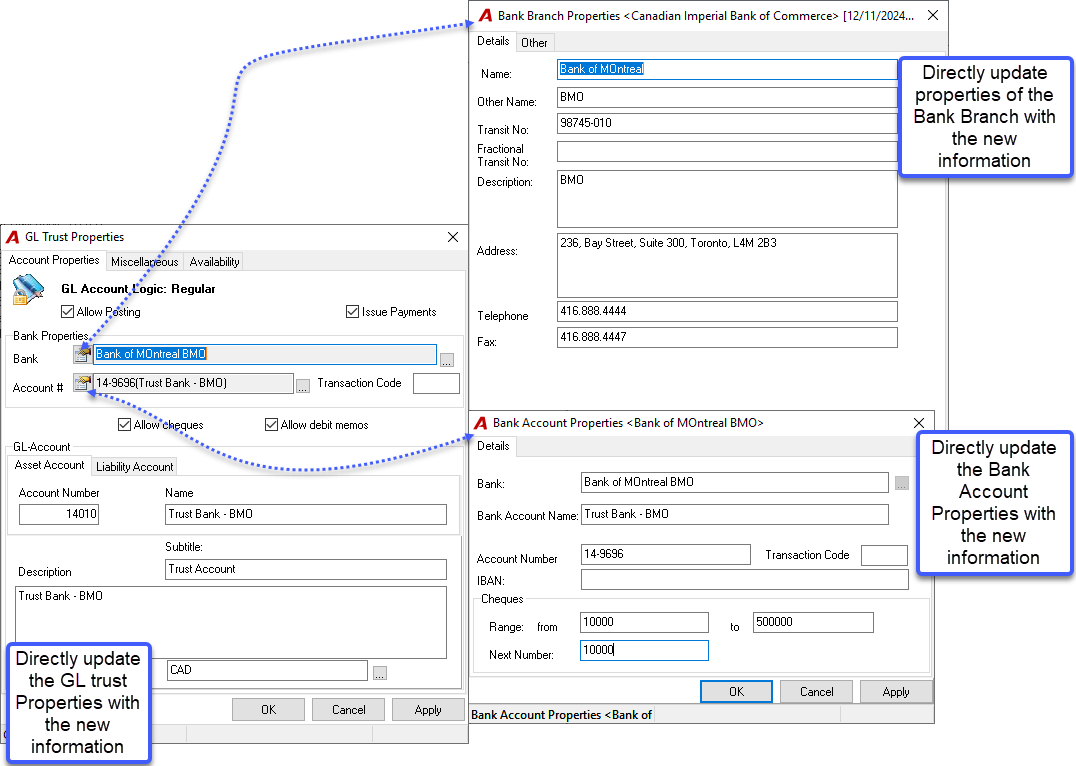Screen dimensions: 1076x766
Task: Switch to the Liability Account tab
Action: point(134,467)
